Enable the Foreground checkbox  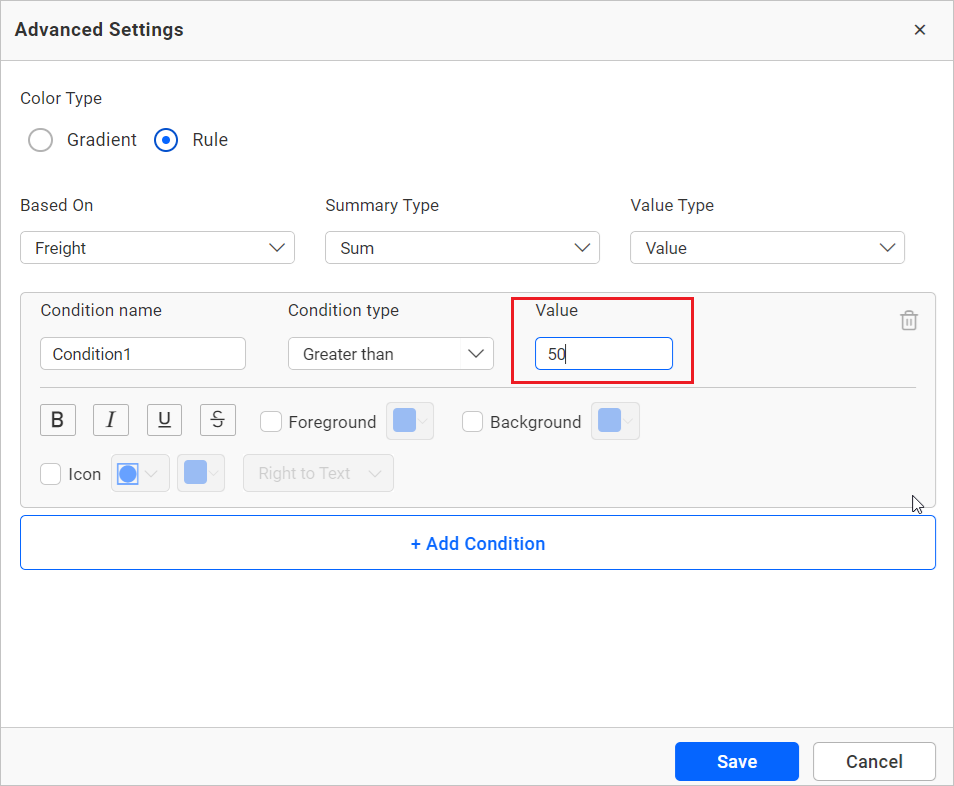[271, 422]
